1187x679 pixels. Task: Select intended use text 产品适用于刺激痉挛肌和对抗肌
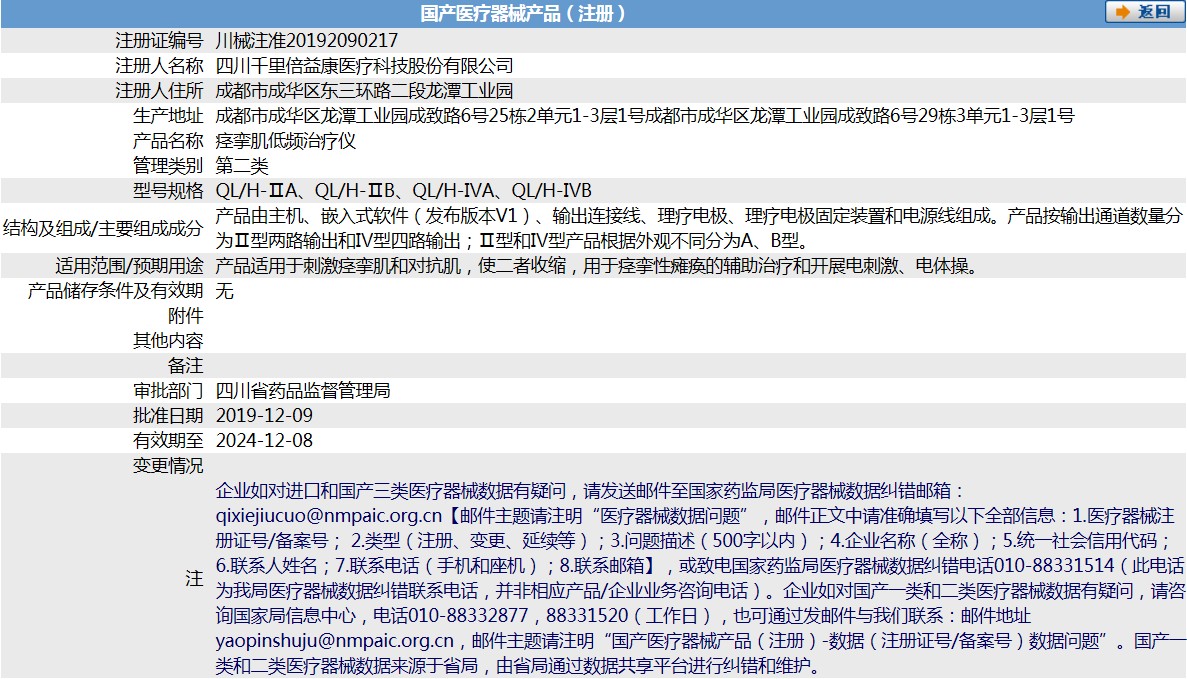(x=597, y=266)
